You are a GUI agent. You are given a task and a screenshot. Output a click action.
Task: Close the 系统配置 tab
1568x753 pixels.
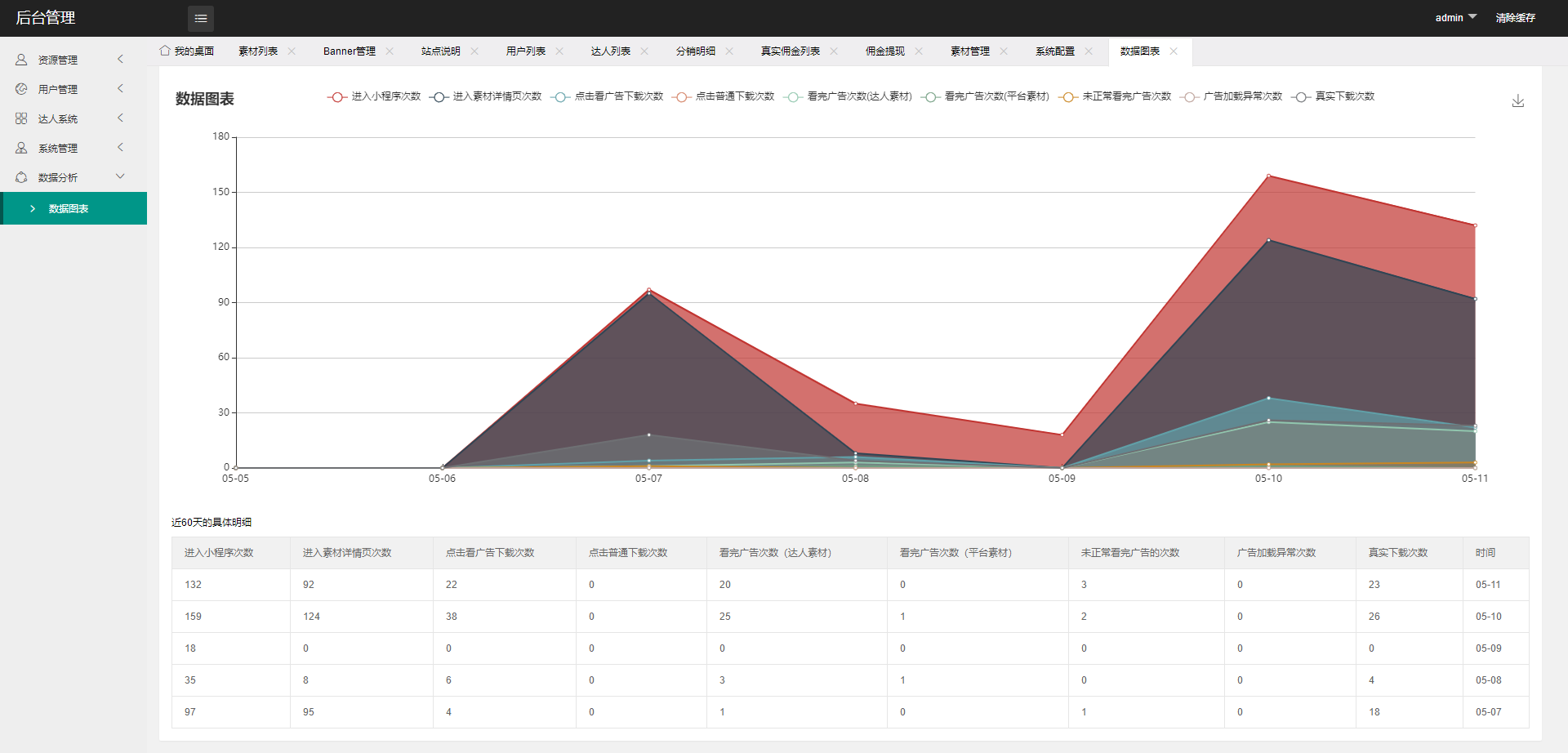1089,51
